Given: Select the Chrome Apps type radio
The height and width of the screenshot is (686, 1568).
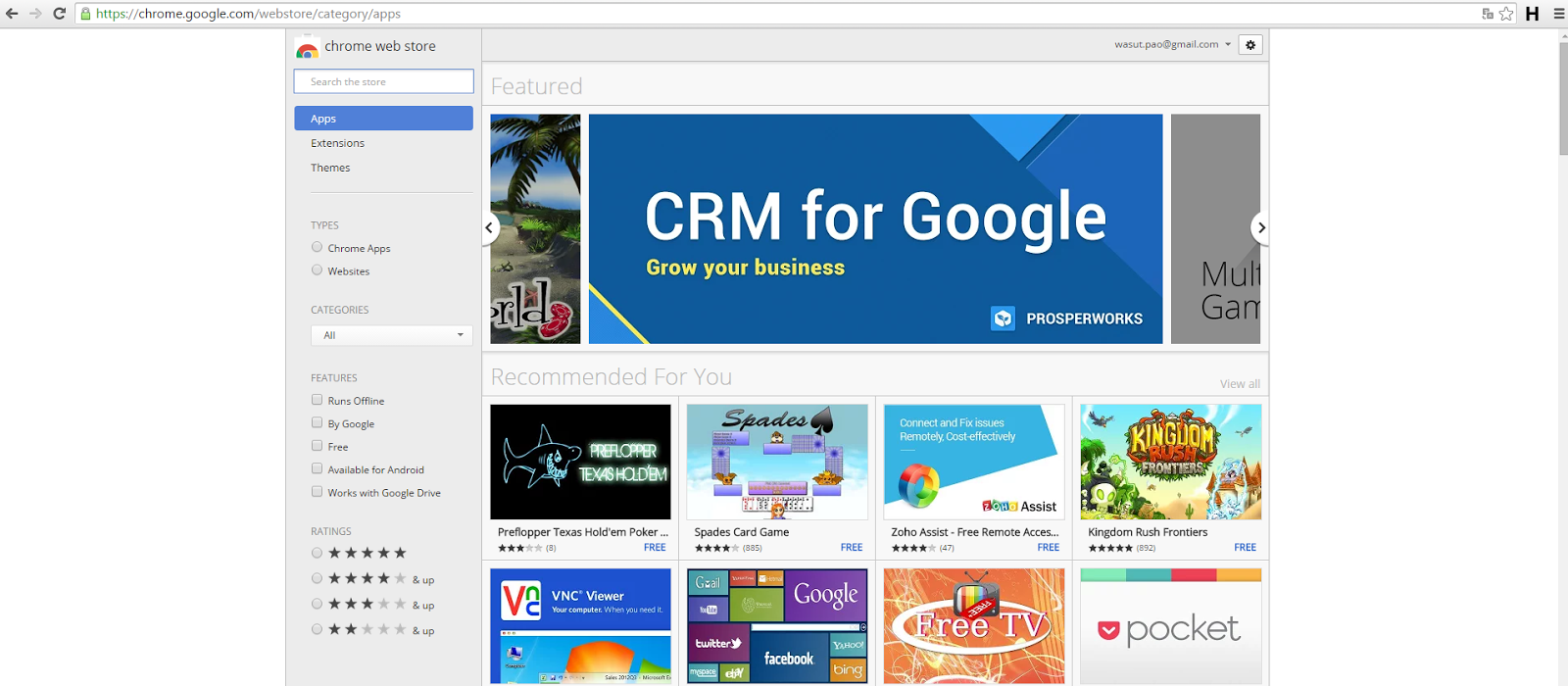Looking at the screenshot, I should [x=317, y=247].
